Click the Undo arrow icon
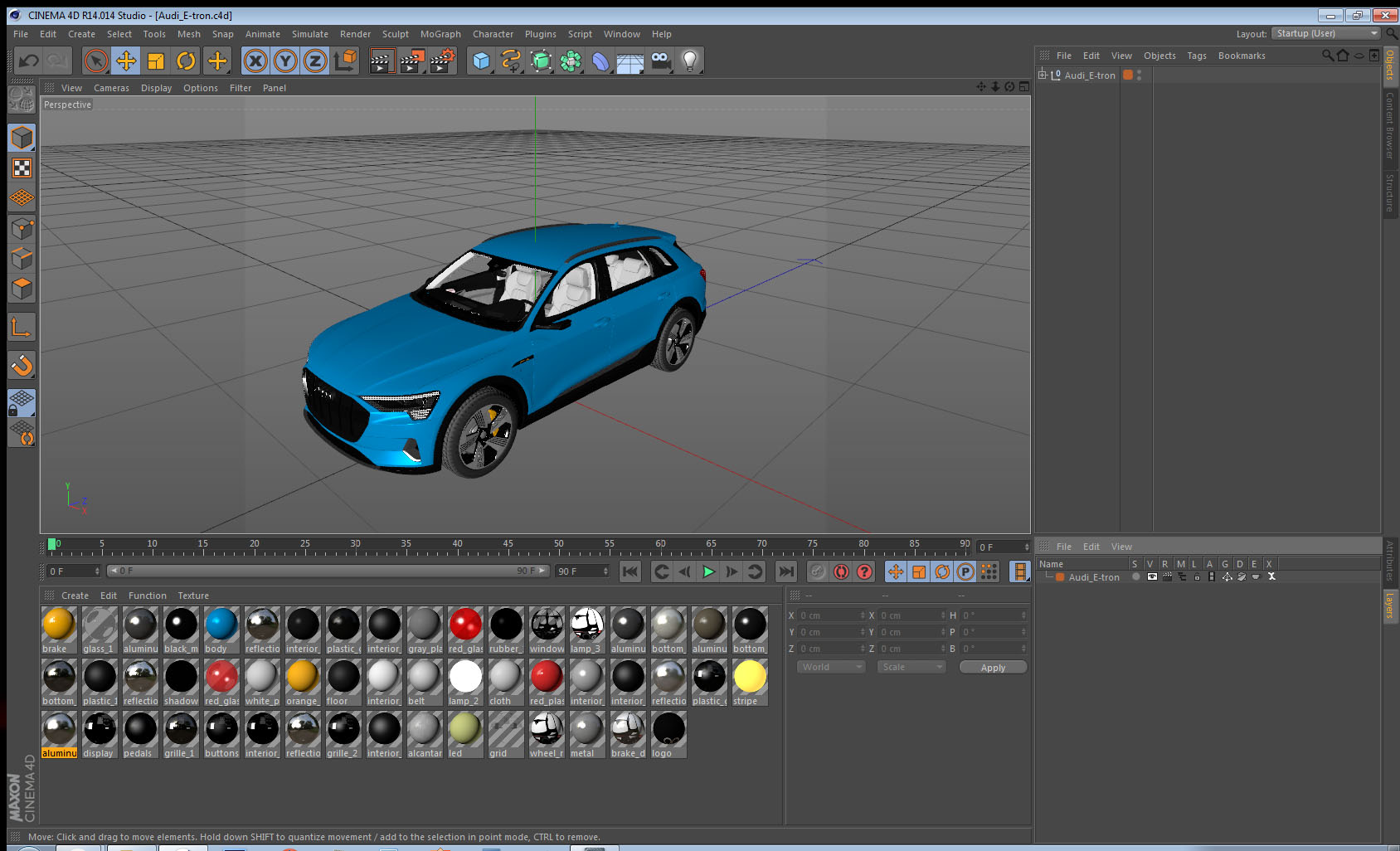 click(28, 61)
